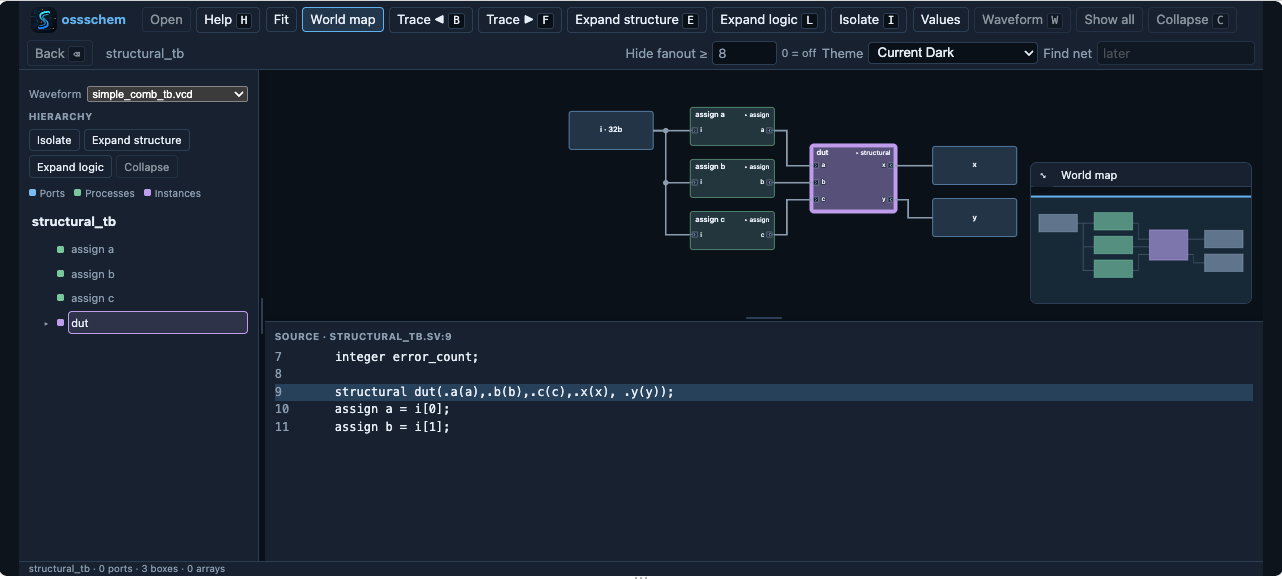Screen dimensions: 1282x579
Task: Select assign a in the hierarchy tree
Action: click(x=92, y=249)
